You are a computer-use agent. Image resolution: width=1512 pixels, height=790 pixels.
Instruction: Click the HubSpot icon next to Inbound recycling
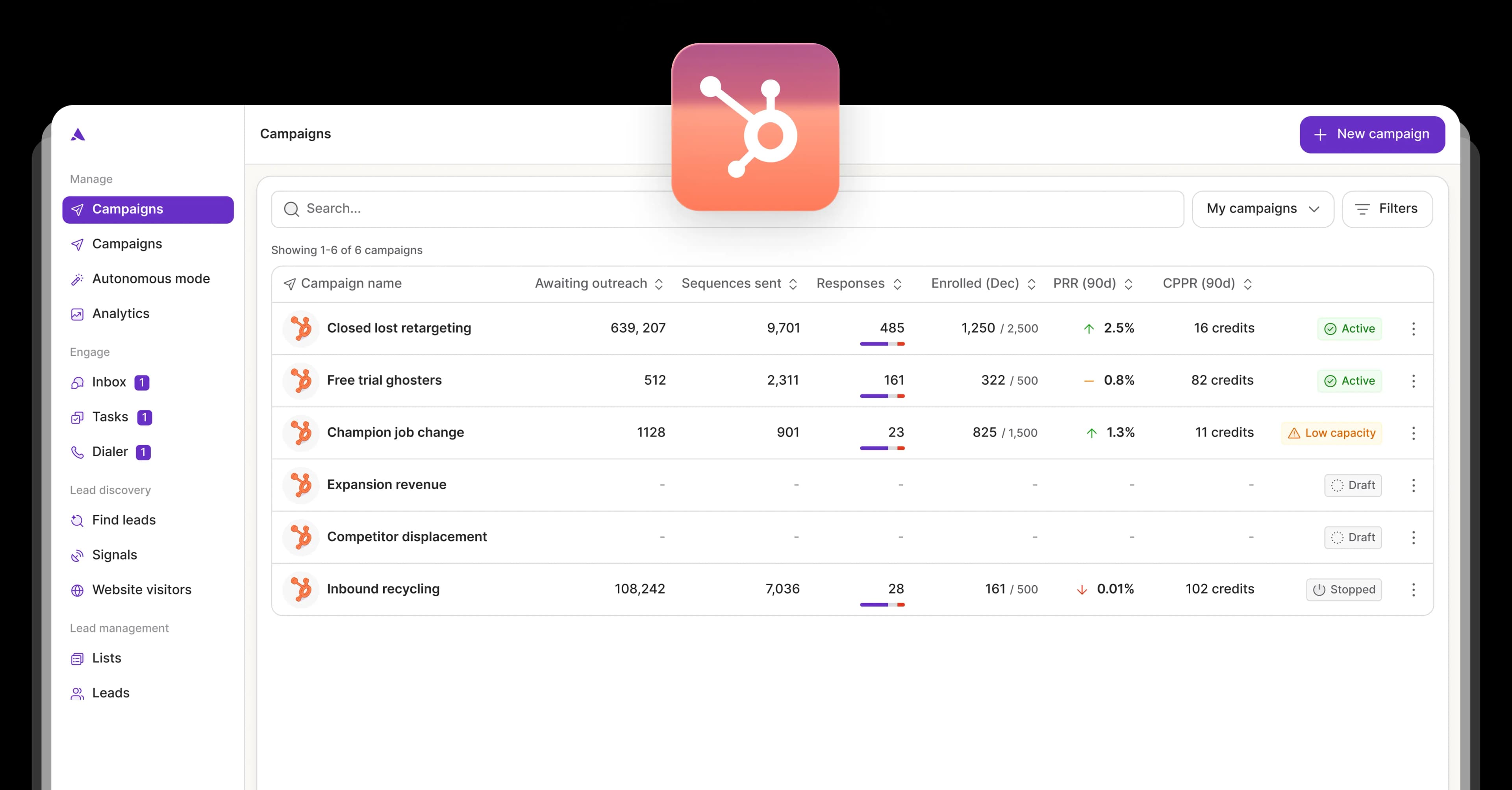301,589
